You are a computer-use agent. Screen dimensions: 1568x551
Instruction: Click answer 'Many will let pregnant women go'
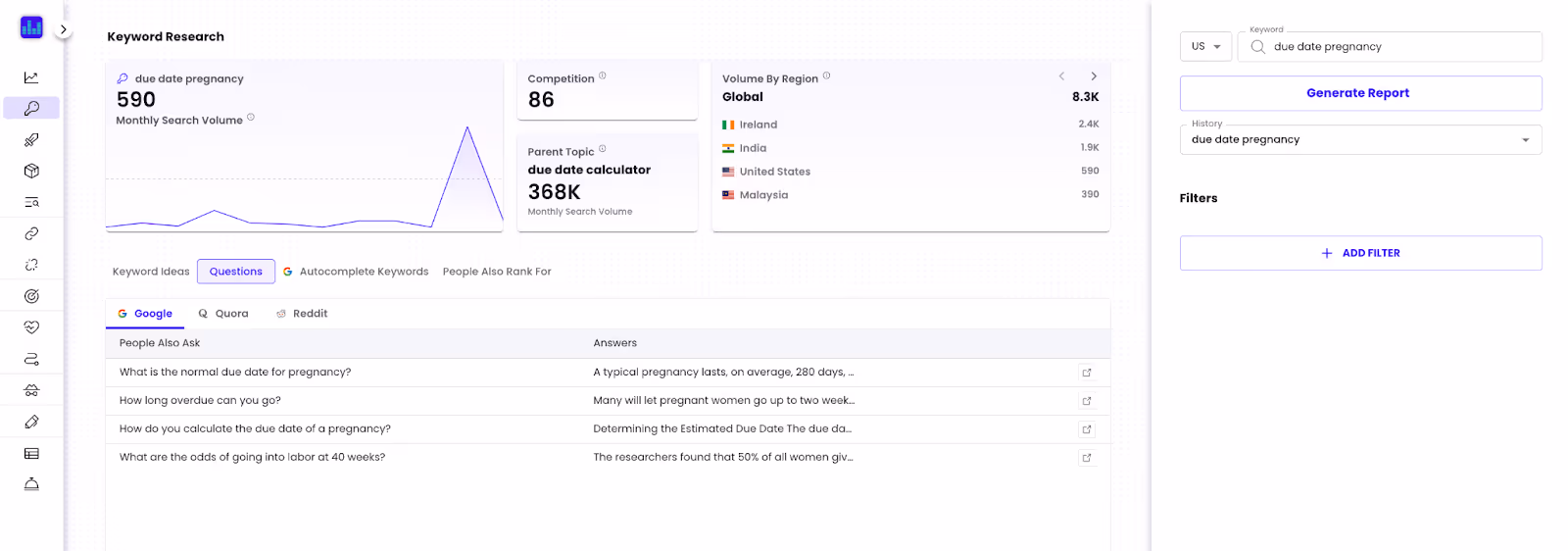click(723, 401)
